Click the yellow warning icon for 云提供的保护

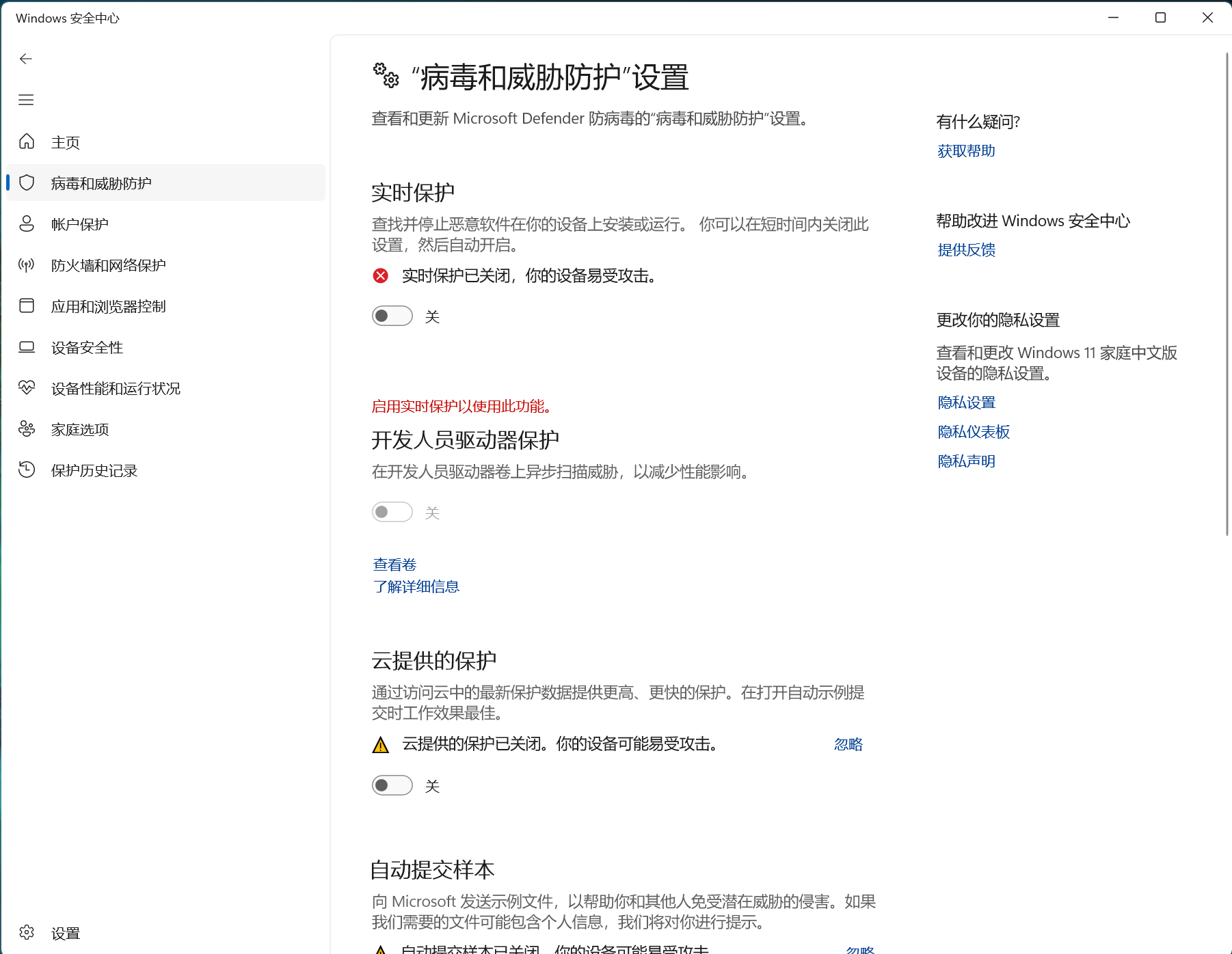[381, 745]
